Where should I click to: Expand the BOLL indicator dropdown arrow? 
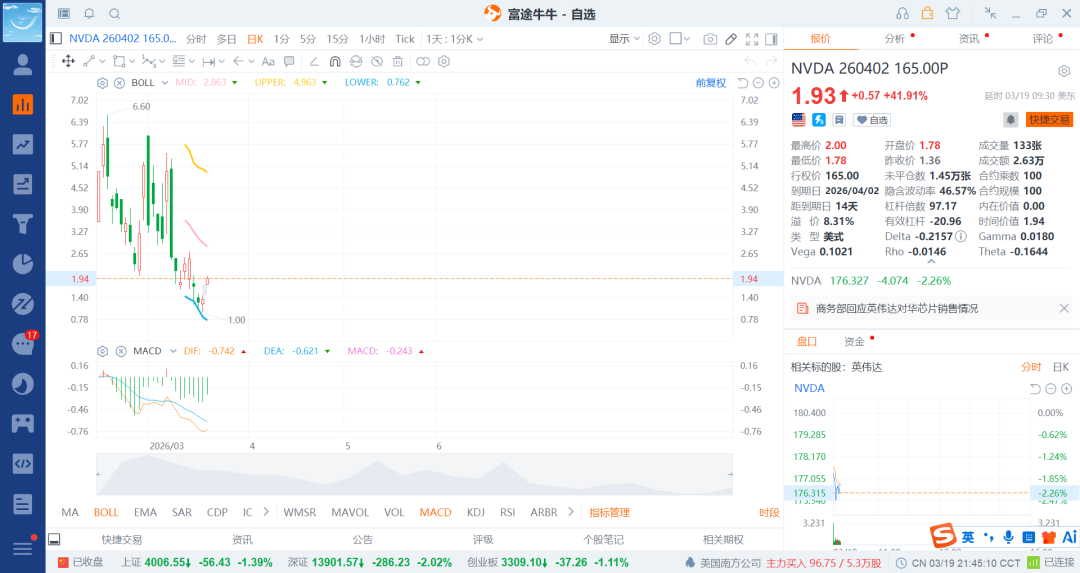click(x=165, y=83)
